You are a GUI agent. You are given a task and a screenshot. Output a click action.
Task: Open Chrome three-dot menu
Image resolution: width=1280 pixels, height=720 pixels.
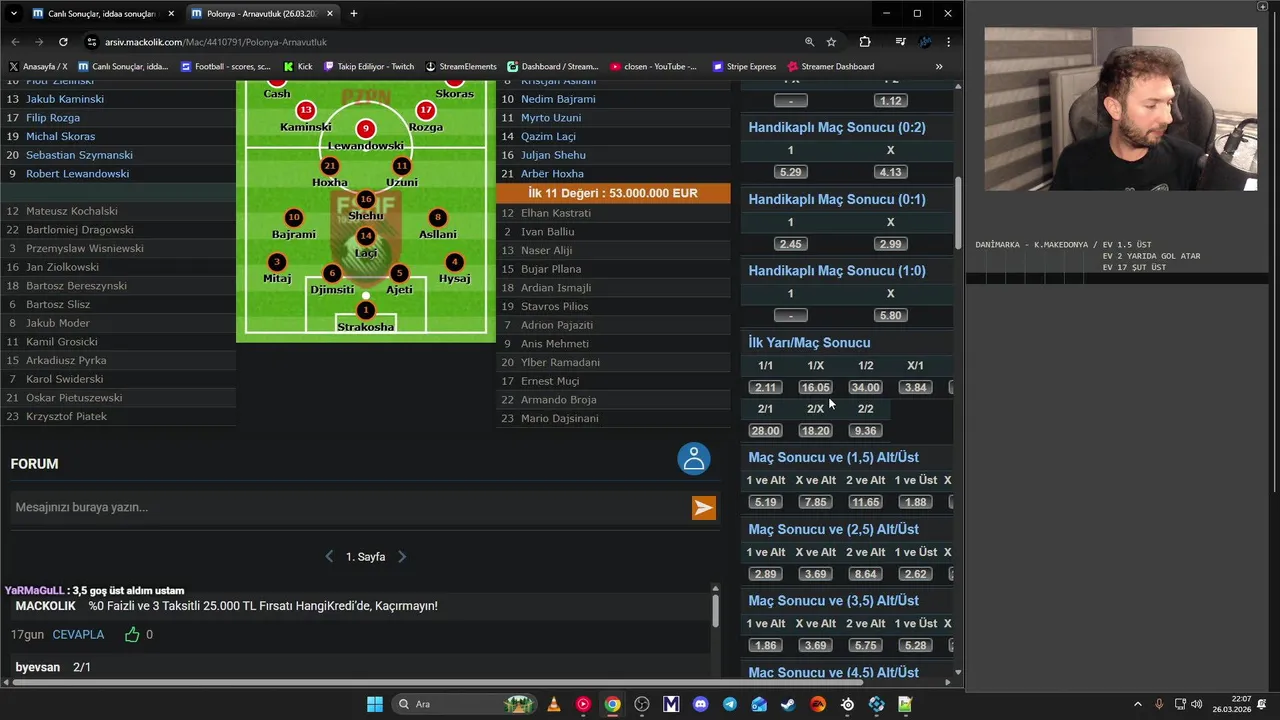coord(948,42)
